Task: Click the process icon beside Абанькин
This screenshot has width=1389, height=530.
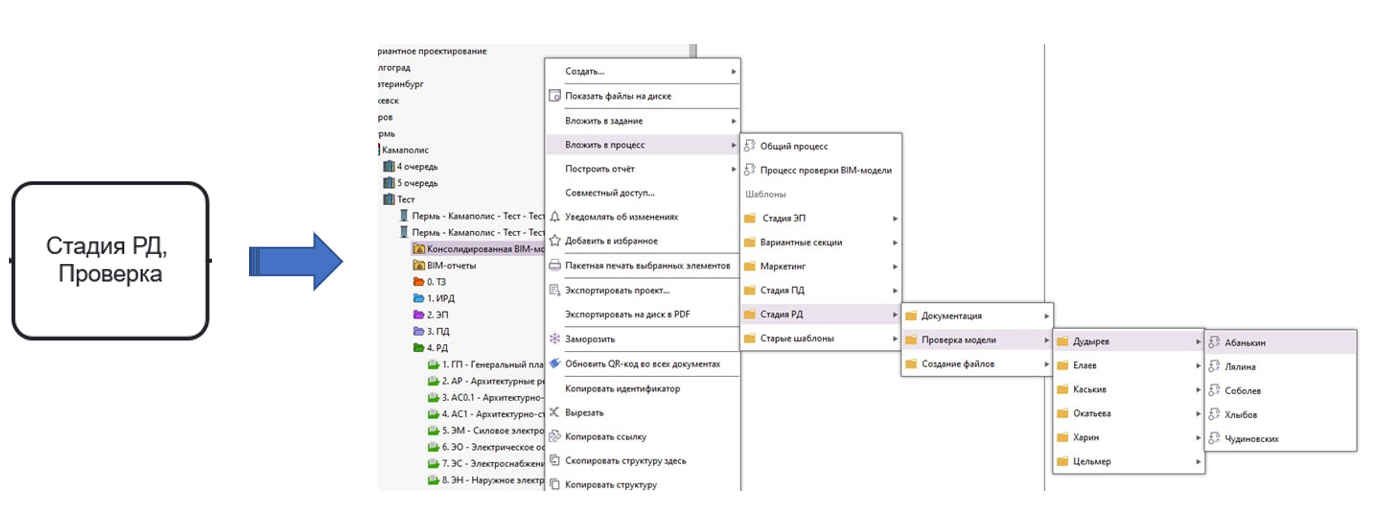Action: coord(1214,342)
